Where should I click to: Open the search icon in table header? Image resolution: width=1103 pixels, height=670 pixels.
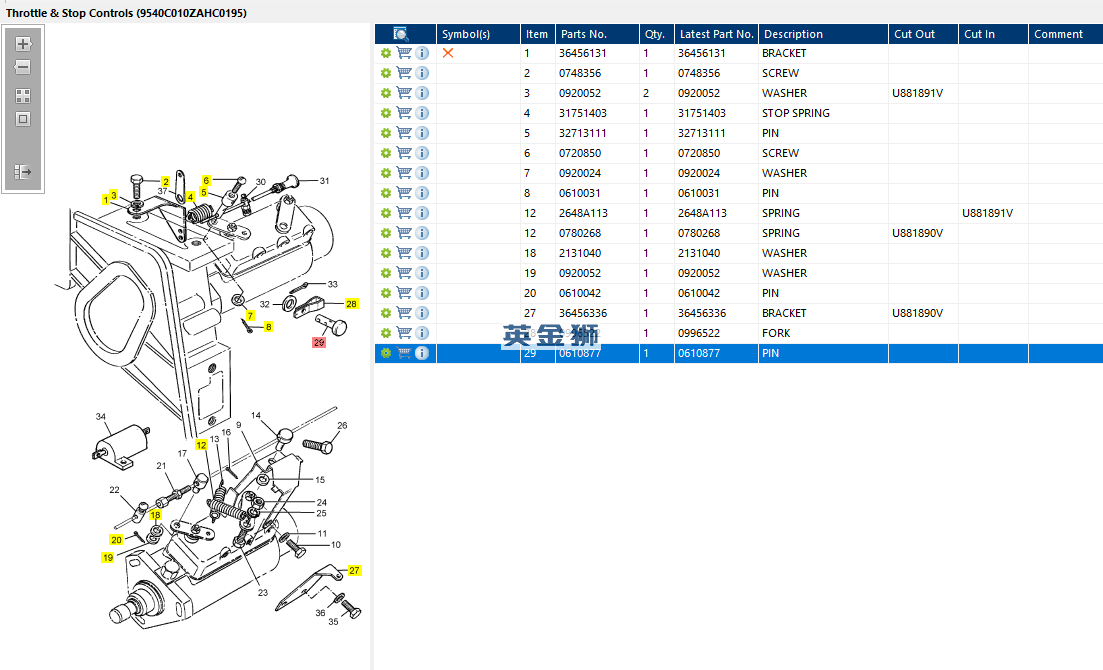(401, 34)
